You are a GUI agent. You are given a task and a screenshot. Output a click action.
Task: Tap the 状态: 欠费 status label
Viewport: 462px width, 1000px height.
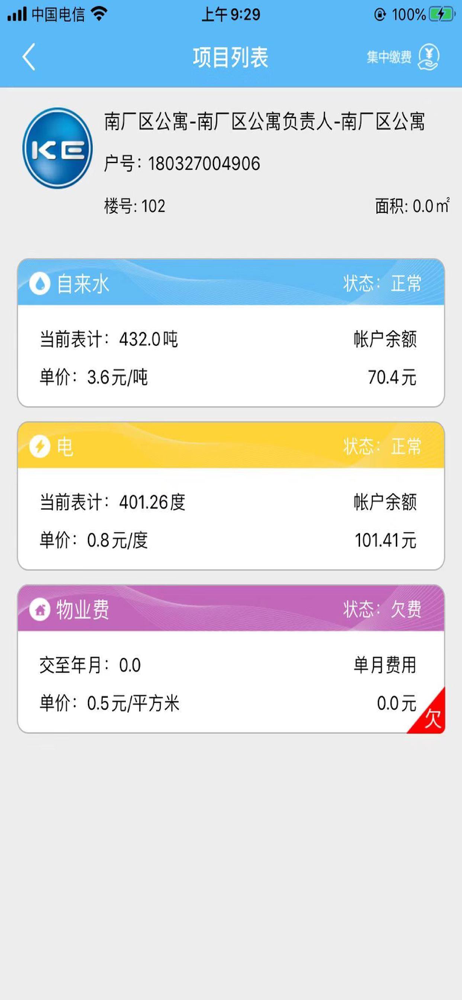[382, 610]
